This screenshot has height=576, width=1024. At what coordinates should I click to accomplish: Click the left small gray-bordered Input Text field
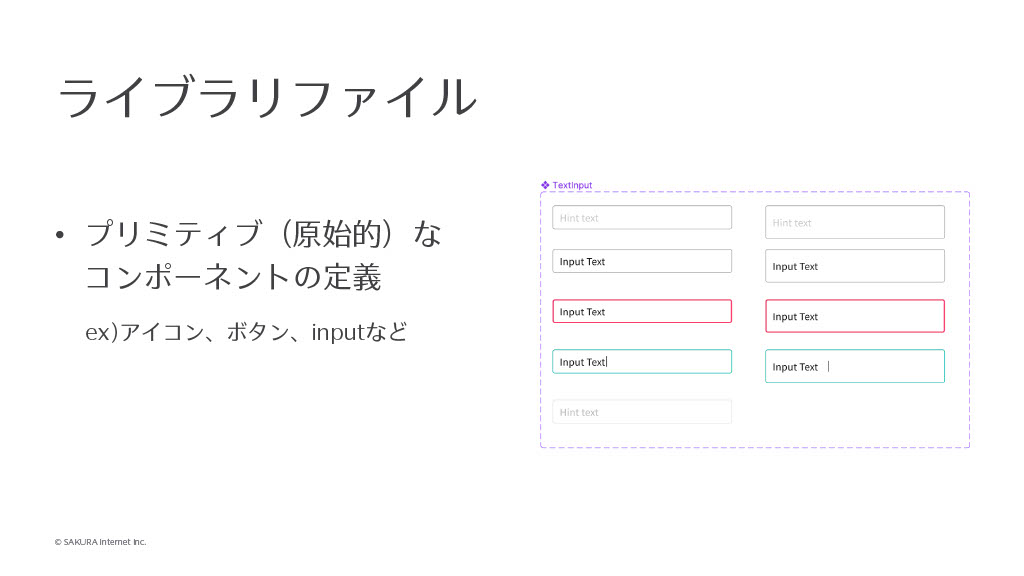click(641, 261)
